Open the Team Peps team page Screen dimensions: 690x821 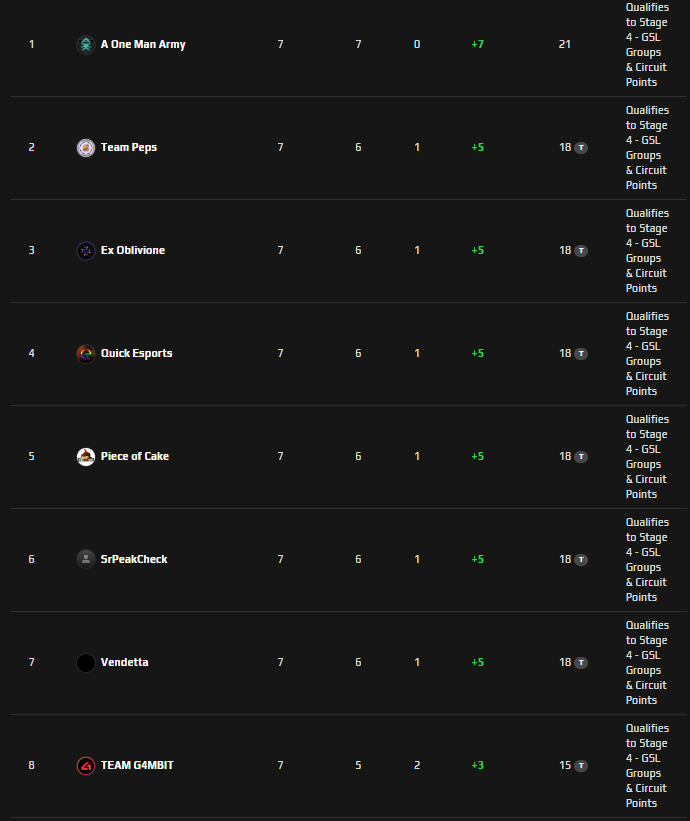pyautogui.click(x=129, y=148)
